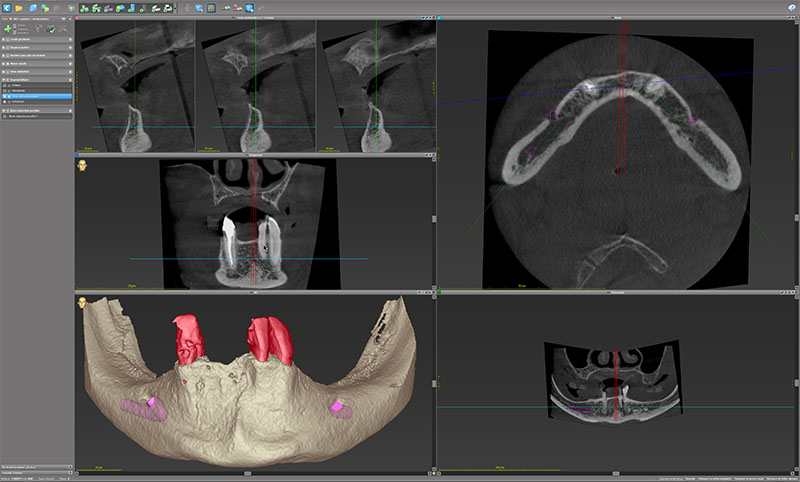Toggle checkbox of highlighted segmentation list item
This screenshot has height=482, width=800.
click(x=5, y=96)
